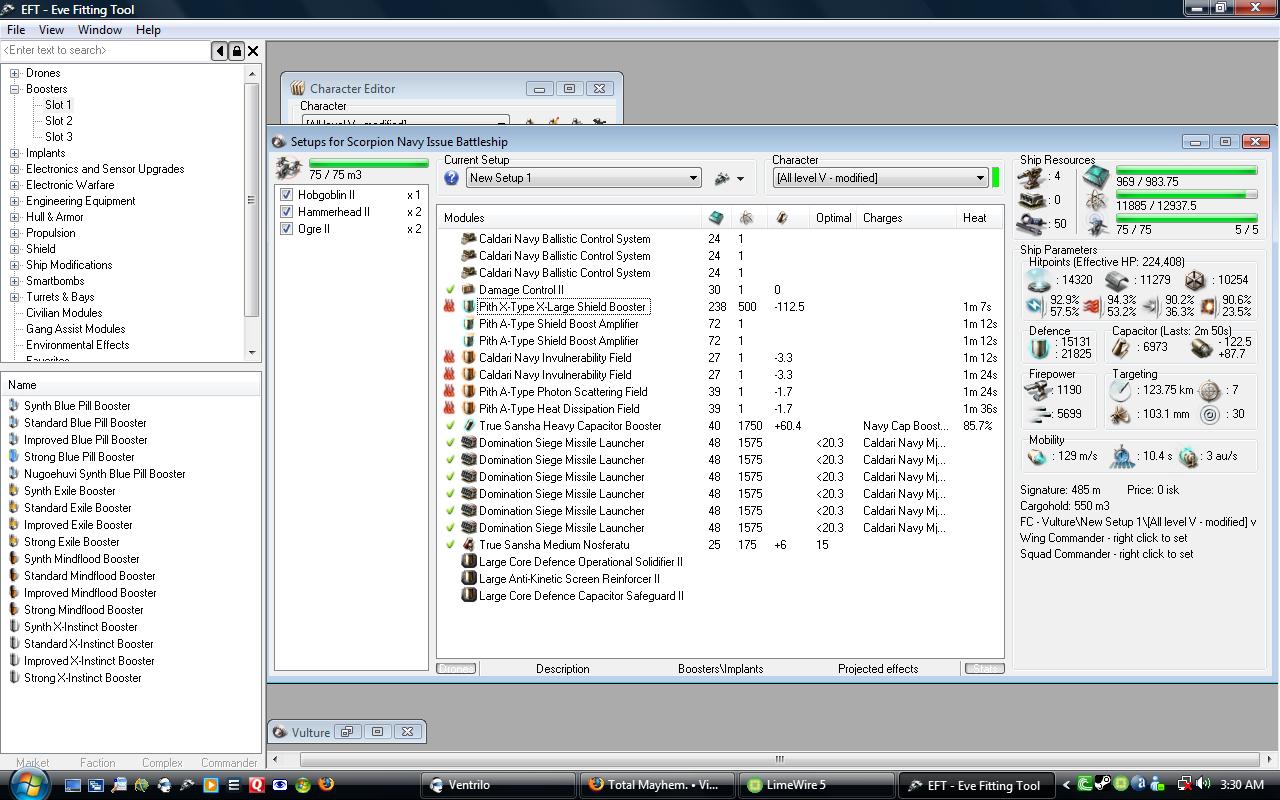The width and height of the screenshot is (1280, 800).
Task: Click the back arrow next to search box
Action: pyautogui.click(x=220, y=50)
